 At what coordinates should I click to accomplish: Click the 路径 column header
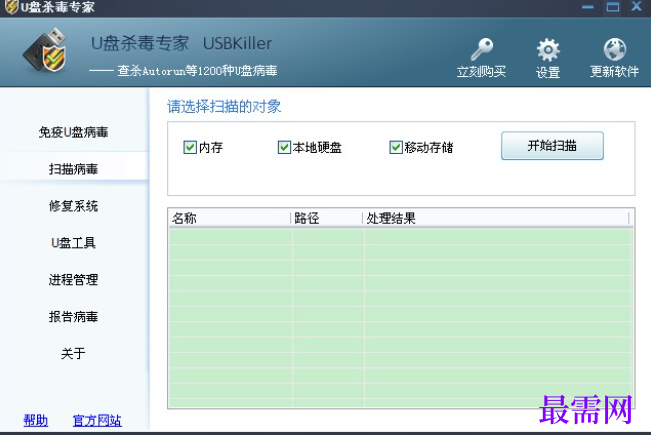click(326, 218)
